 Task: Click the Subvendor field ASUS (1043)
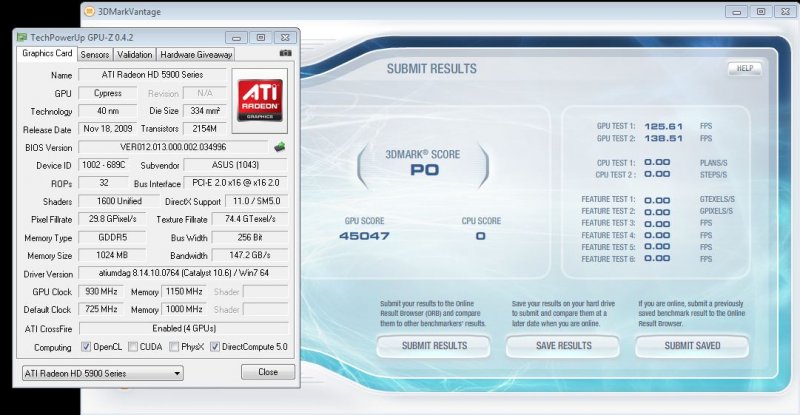235,165
